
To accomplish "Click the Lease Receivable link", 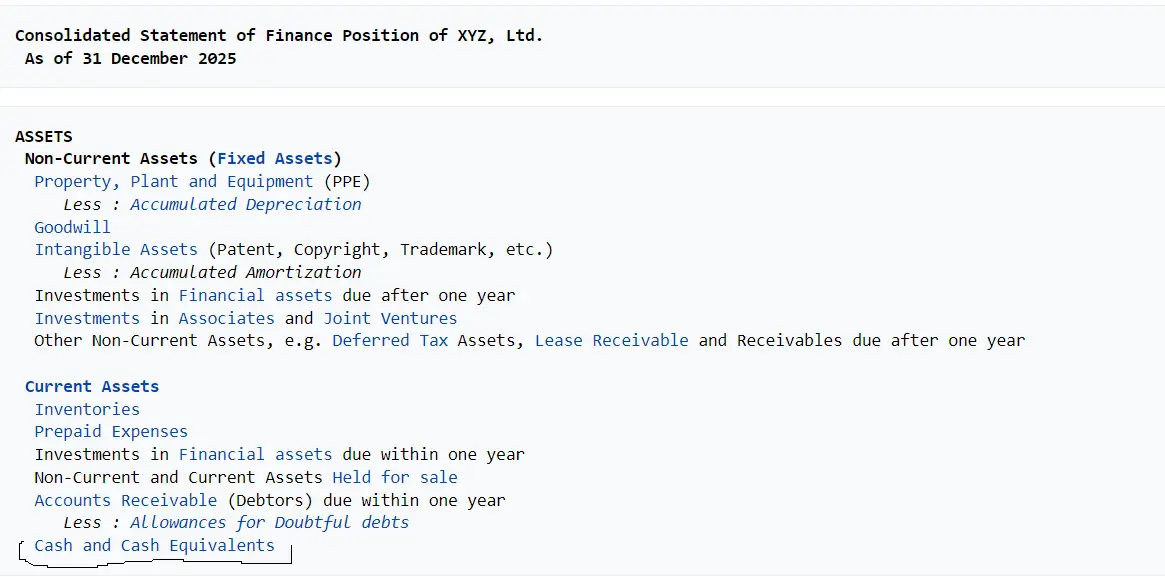I will point(611,340).
